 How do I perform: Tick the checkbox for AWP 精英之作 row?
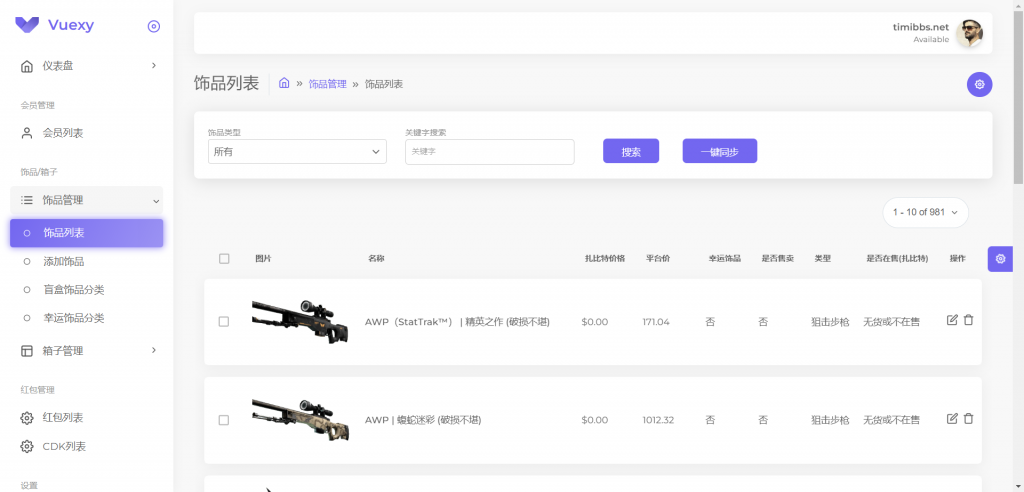tap(224, 322)
